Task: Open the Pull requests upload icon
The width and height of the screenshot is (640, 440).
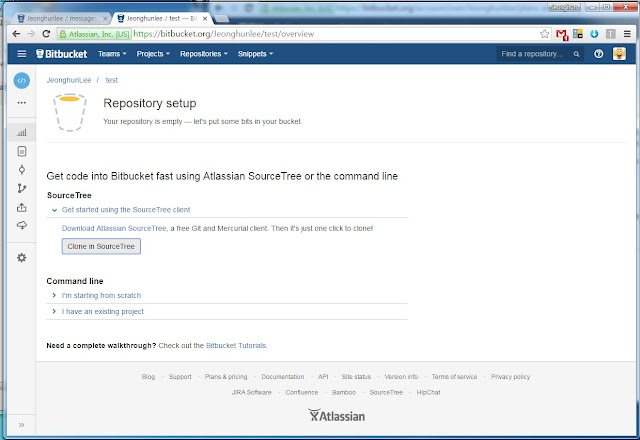Action: (x=22, y=207)
